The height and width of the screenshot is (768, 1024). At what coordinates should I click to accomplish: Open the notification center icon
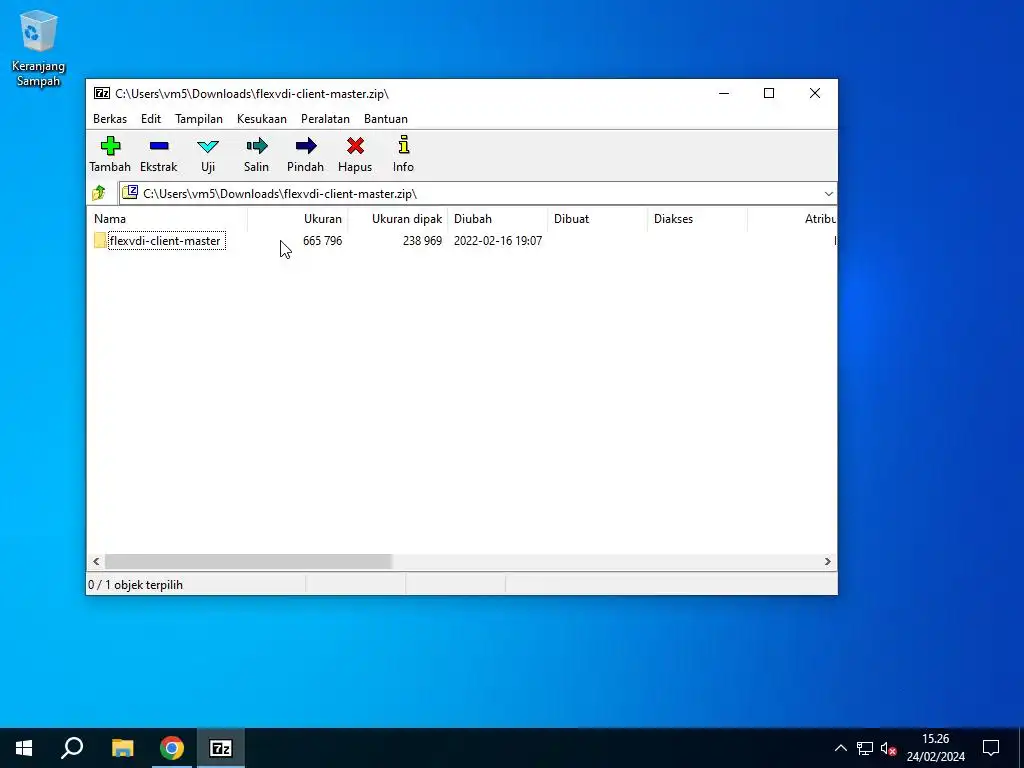(x=991, y=748)
